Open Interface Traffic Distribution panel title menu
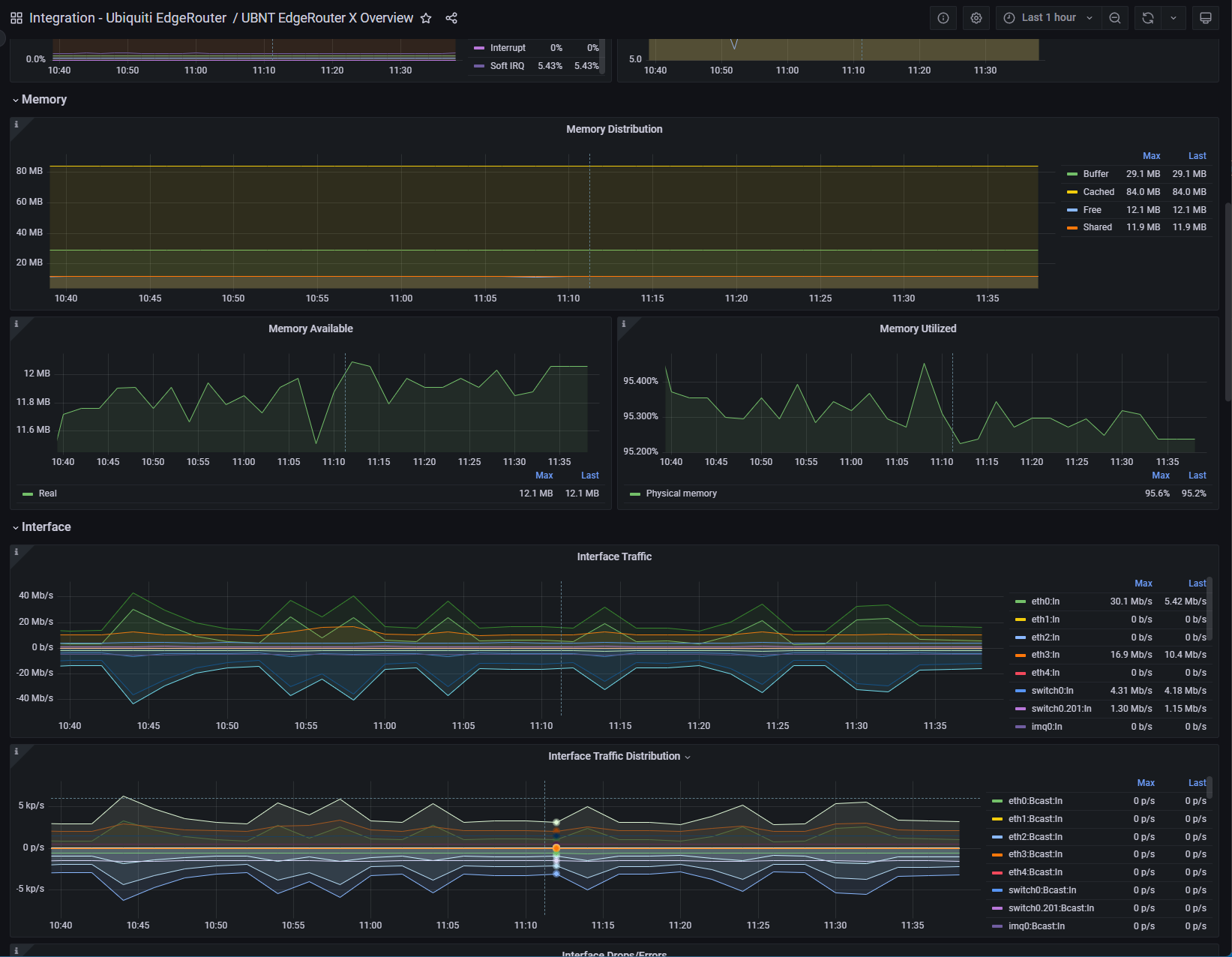1232x957 pixels. click(x=614, y=756)
